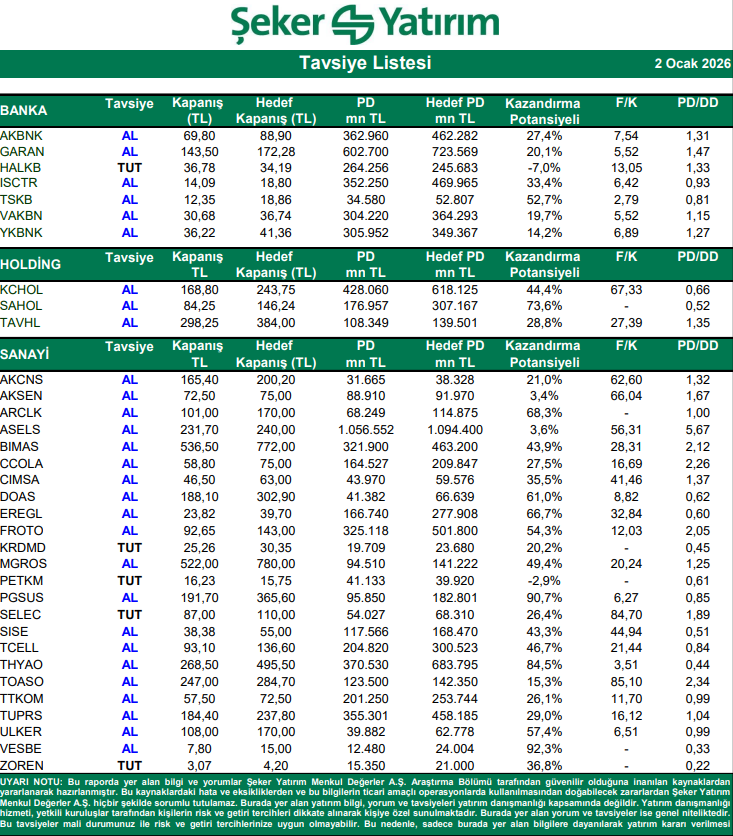The height and width of the screenshot is (836, 733).
Task: Click the BIMAS ticker
Action: tap(20, 444)
